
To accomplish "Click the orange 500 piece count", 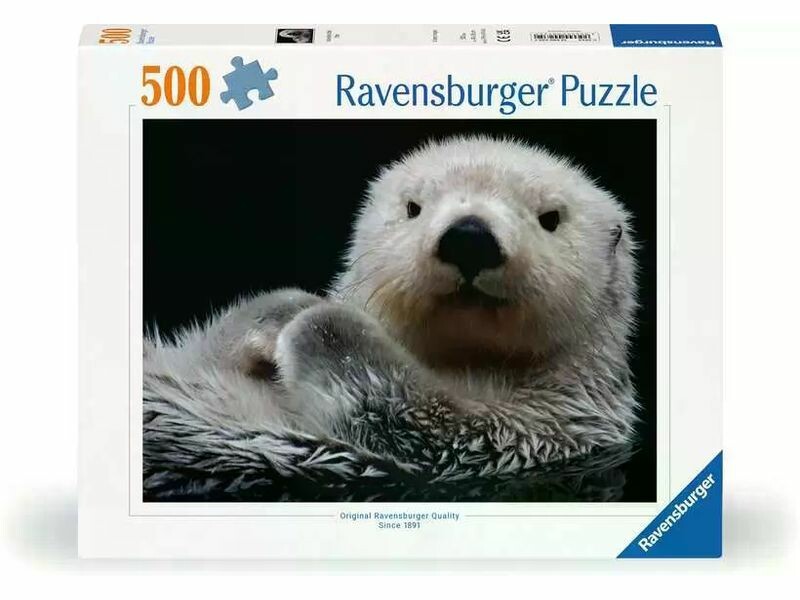I will tap(175, 88).
